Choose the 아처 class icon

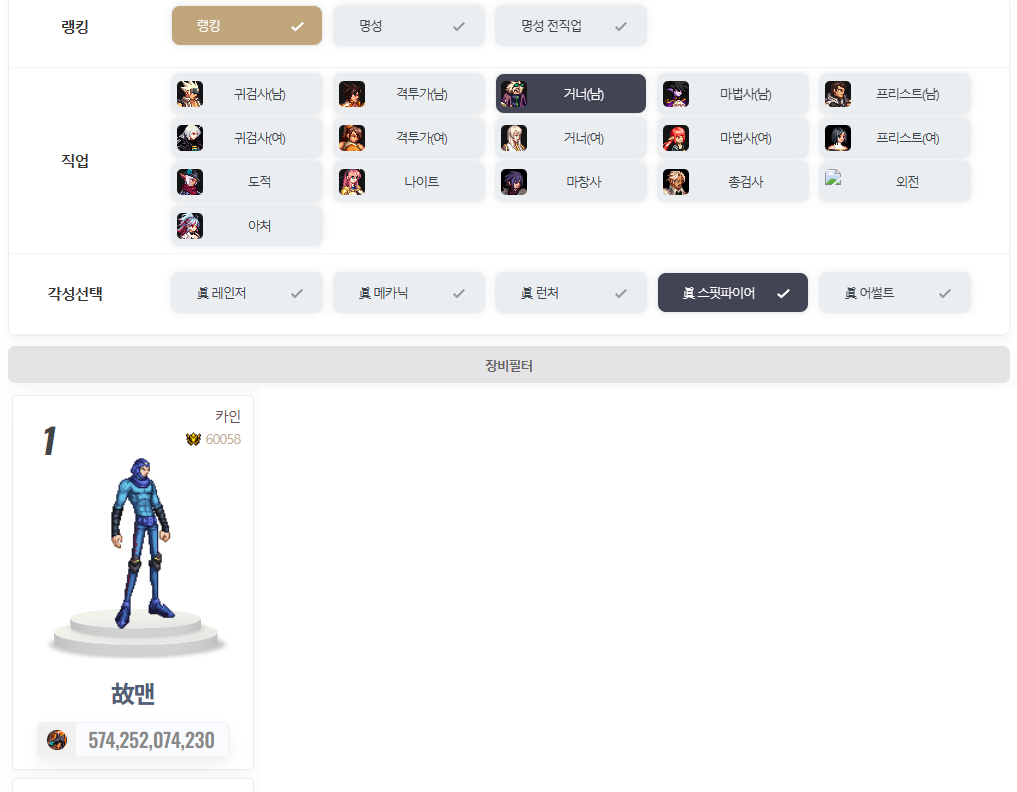coord(190,226)
